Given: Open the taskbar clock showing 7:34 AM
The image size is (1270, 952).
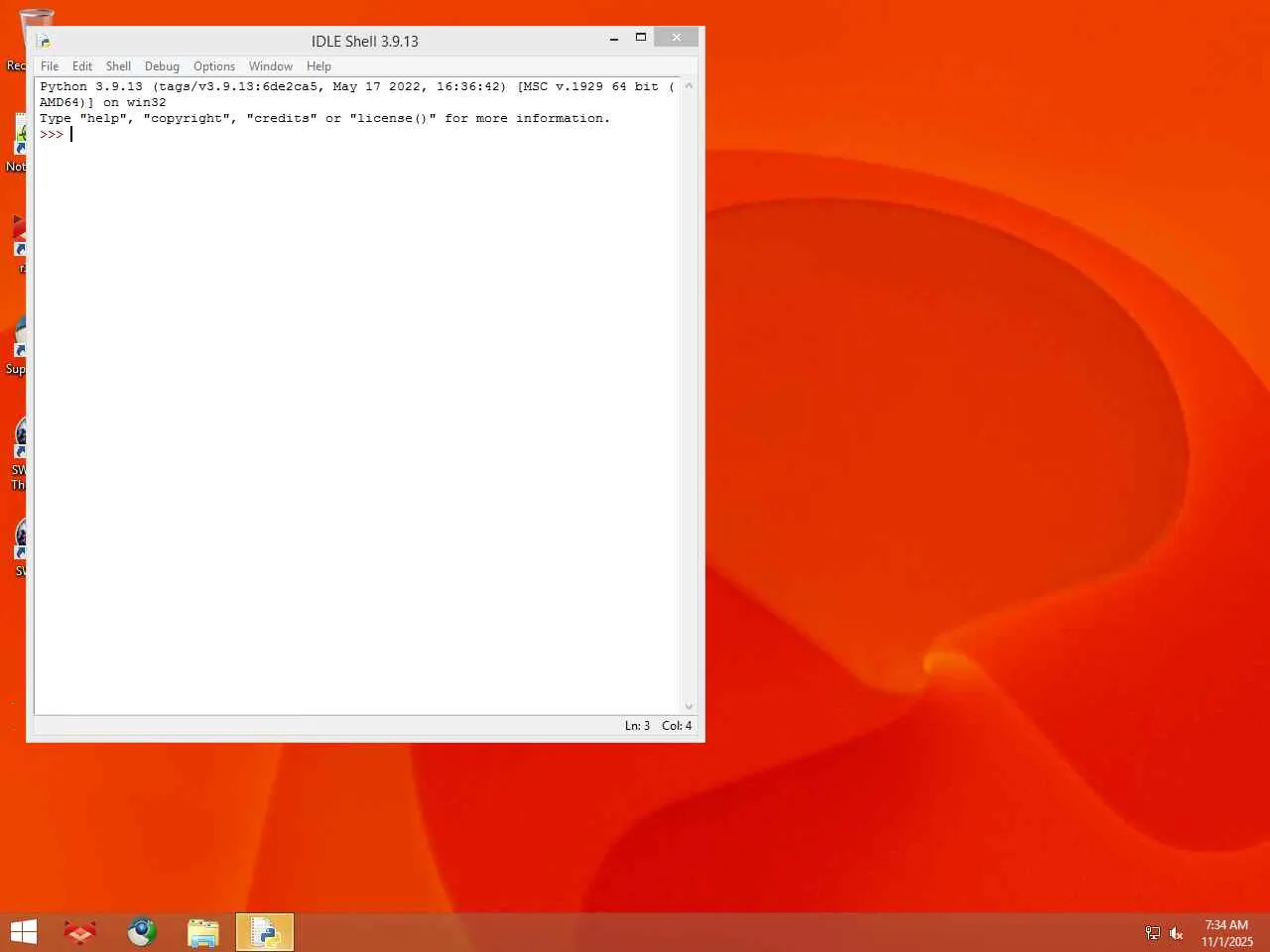Looking at the screenshot, I should pos(1227,933).
